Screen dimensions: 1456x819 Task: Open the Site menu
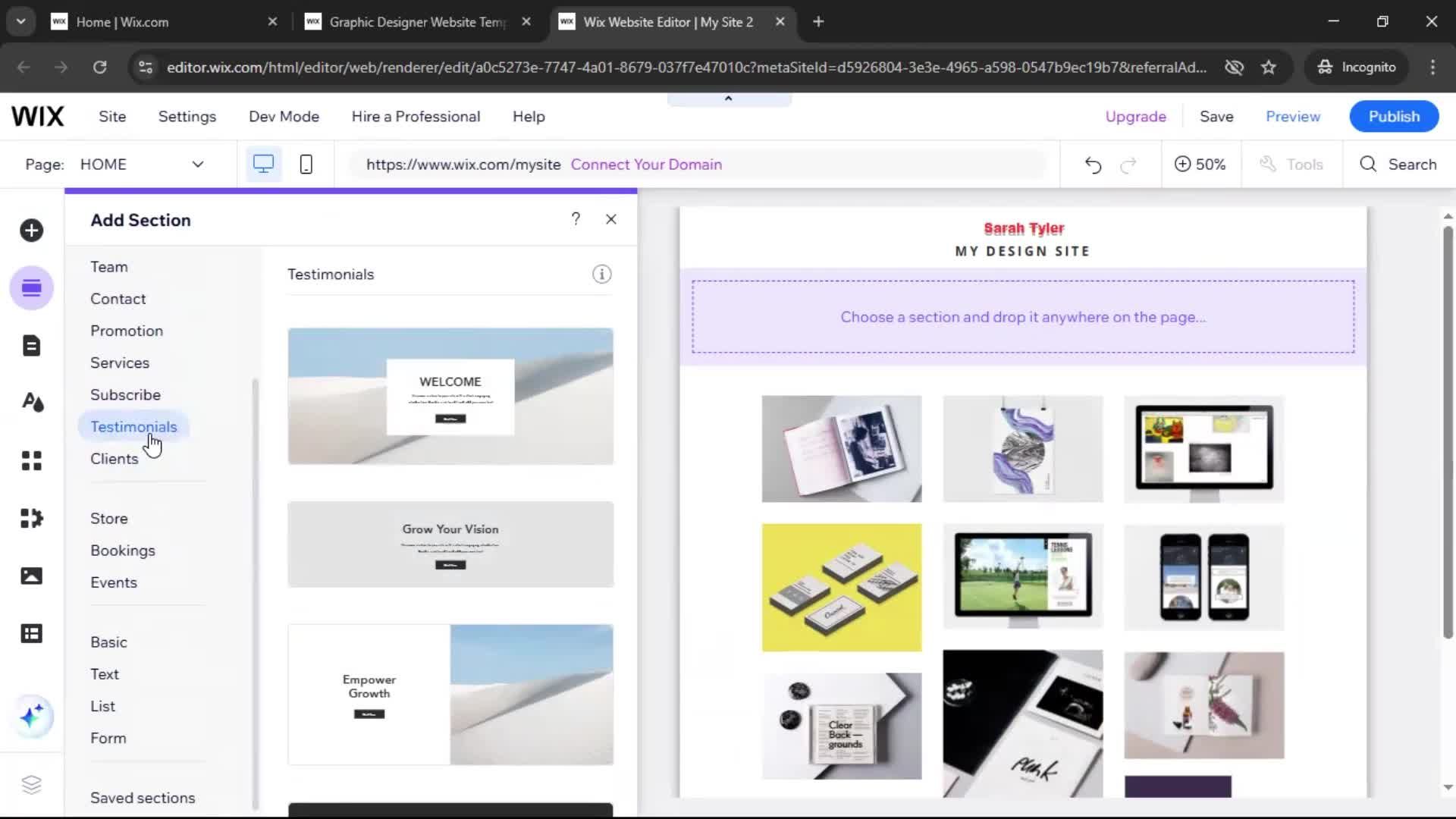(112, 117)
